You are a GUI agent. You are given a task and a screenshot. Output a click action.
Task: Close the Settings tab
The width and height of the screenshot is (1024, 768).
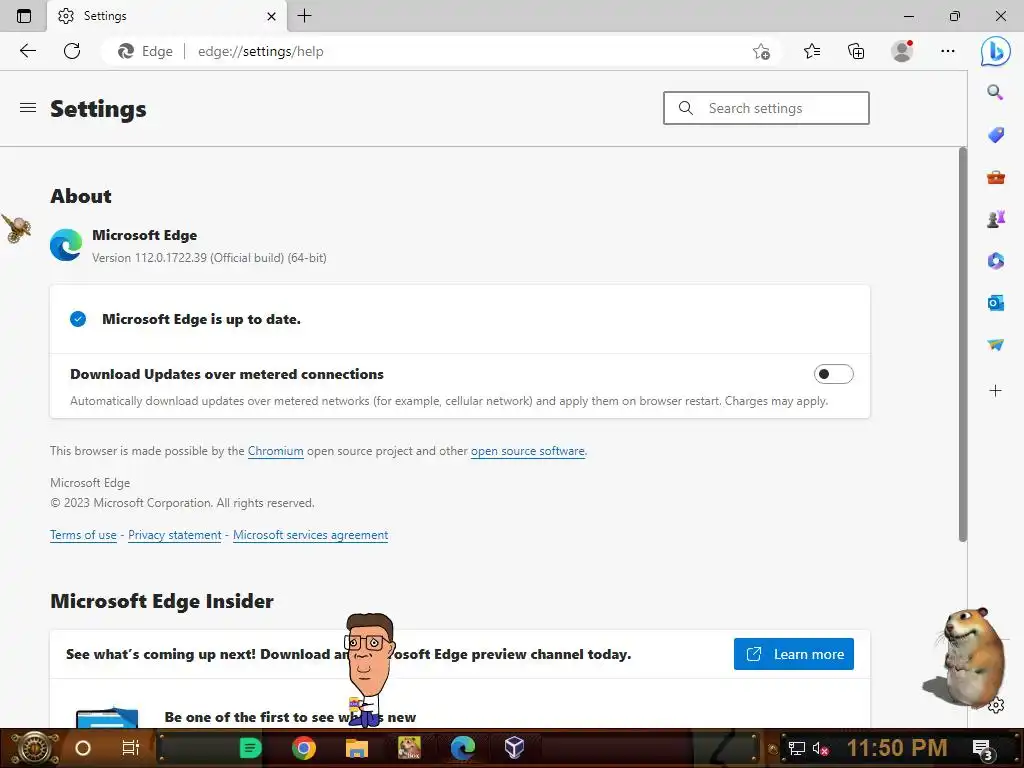[x=272, y=16]
